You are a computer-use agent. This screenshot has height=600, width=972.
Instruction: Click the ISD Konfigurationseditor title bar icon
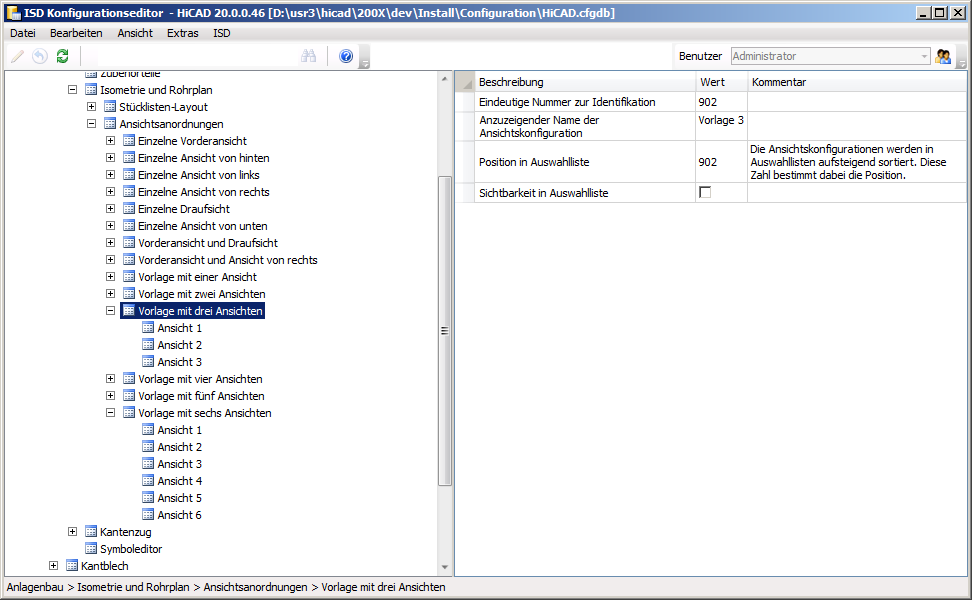pyautogui.click(x=13, y=12)
